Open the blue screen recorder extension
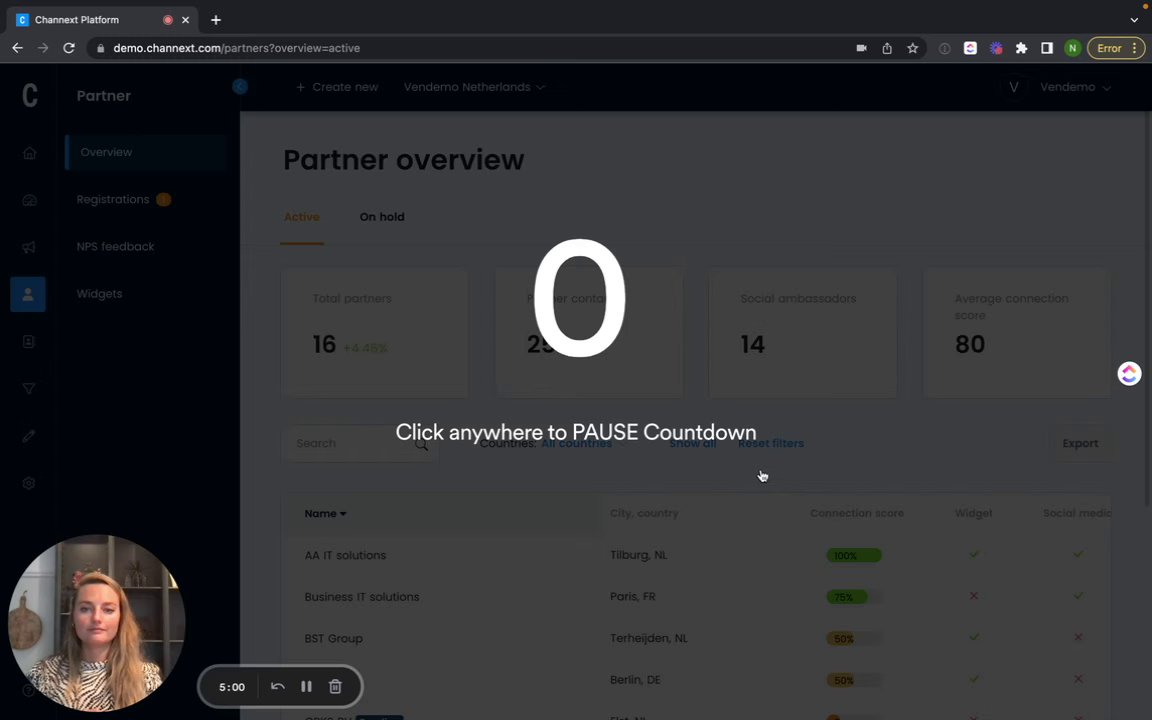Viewport: 1152px width, 720px height. (x=996, y=48)
